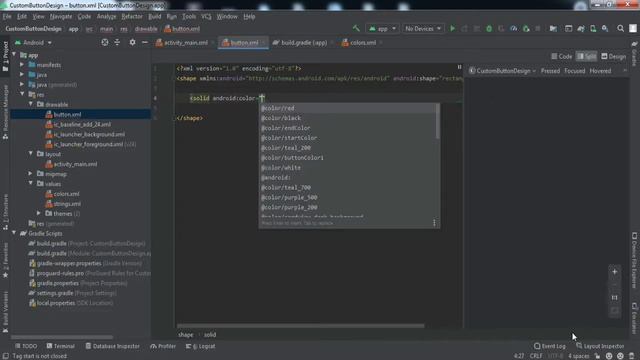This screenshot has height=360, width=640.
Task: Open the TODO tool window
Action: point(26,346)
